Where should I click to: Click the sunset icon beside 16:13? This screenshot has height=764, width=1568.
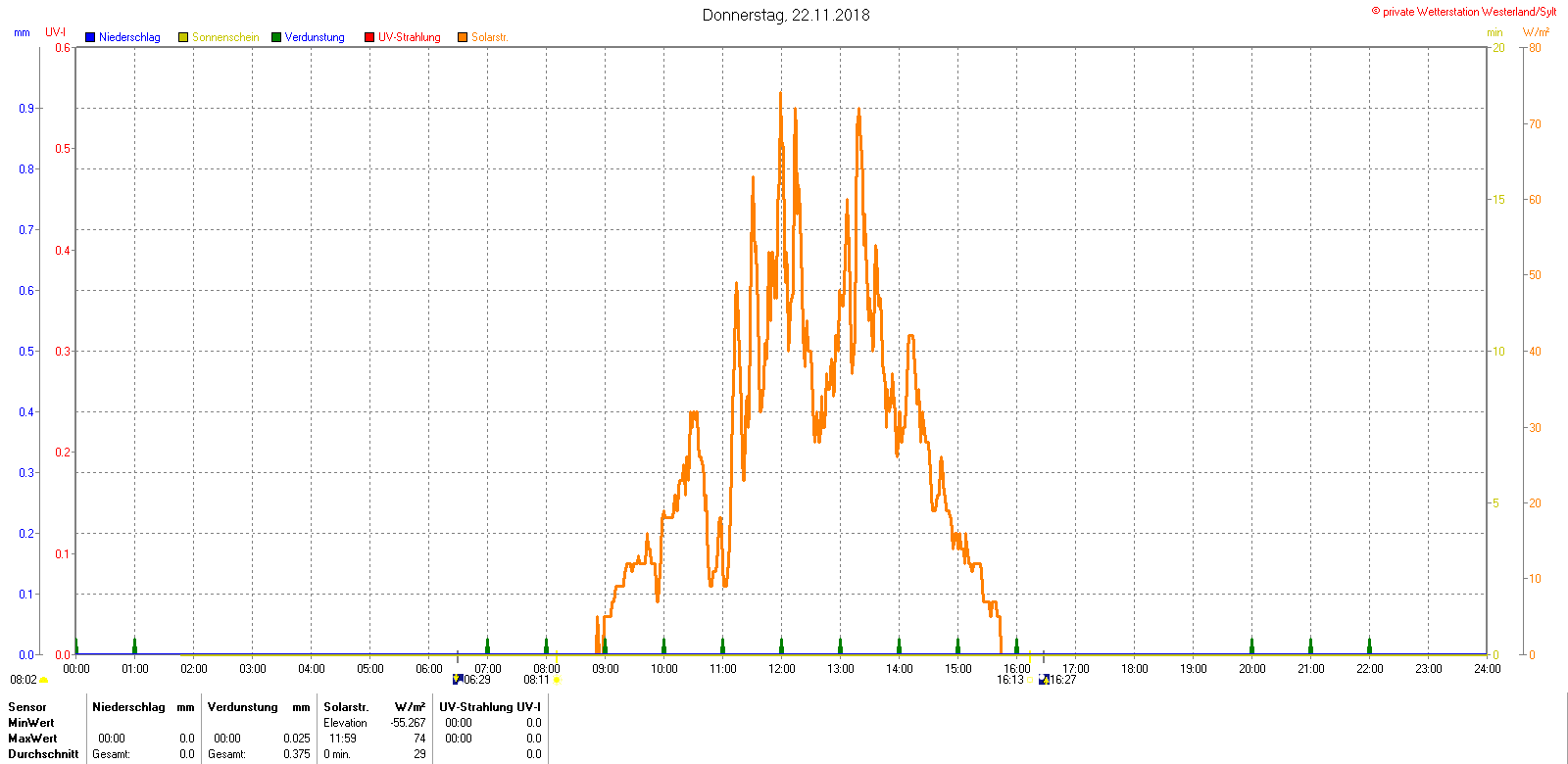[x=1030, y=680]
